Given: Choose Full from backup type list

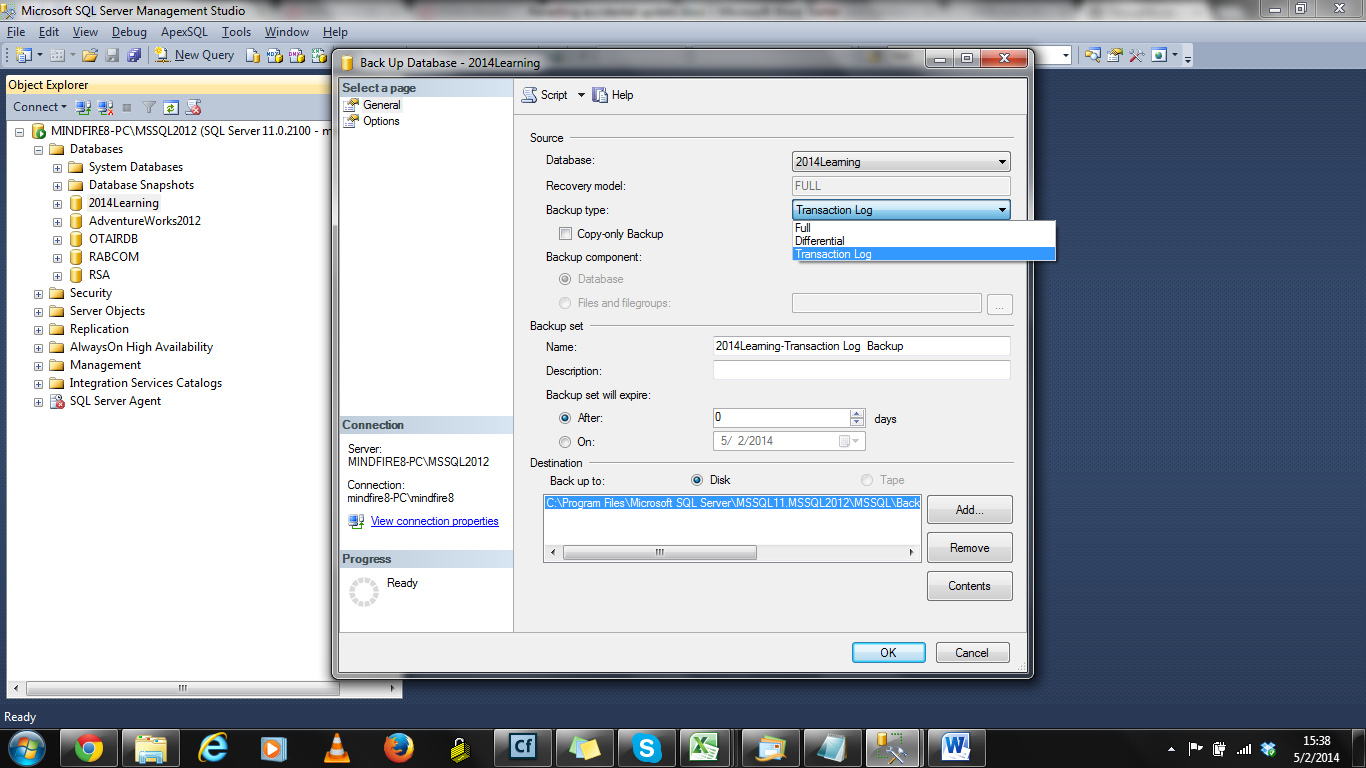Looking at the screenshot, I should 924,228.
